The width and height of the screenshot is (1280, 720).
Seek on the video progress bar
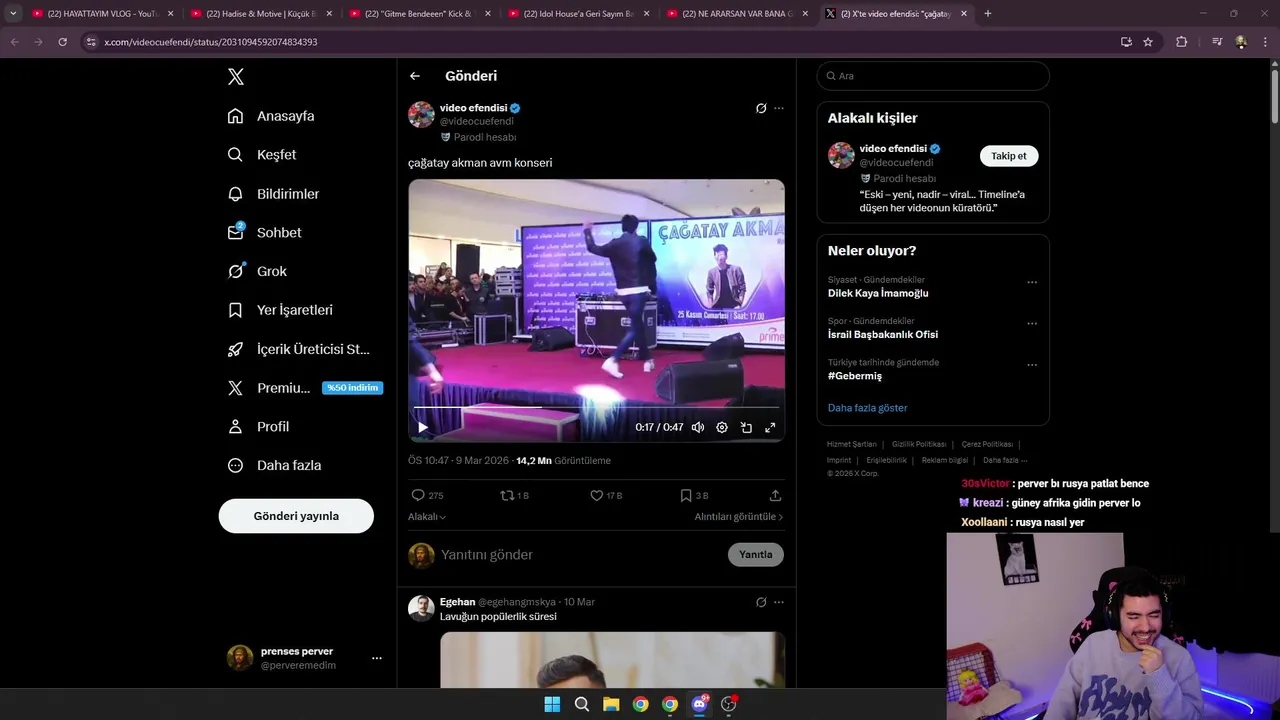coord(596,408)
